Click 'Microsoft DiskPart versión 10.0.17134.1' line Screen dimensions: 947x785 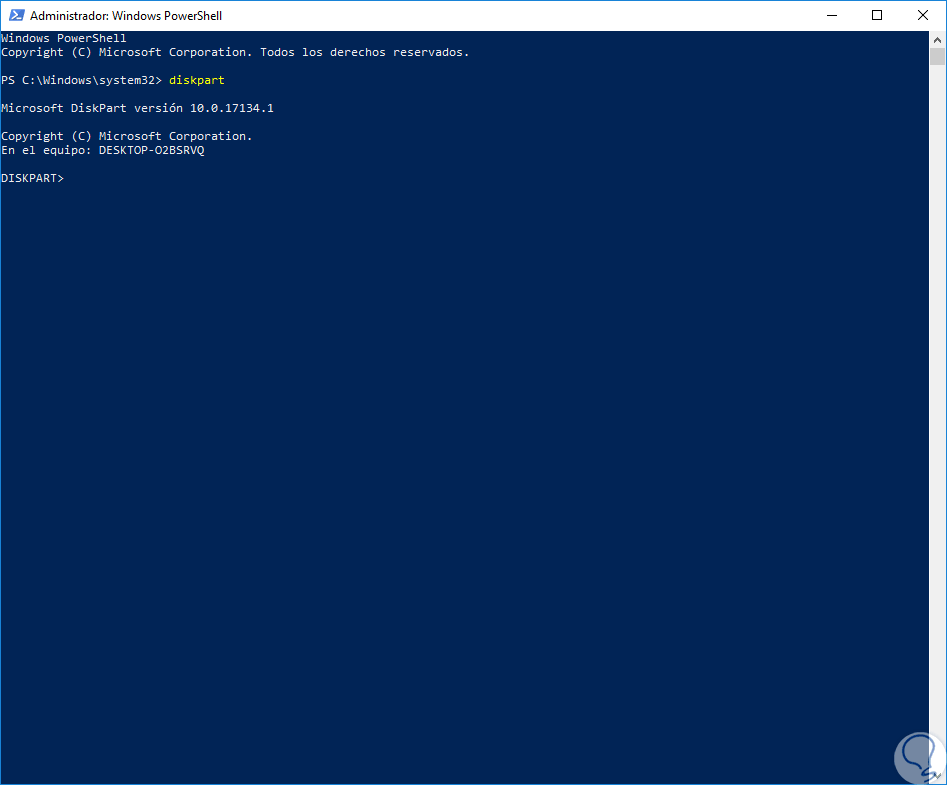tap(137, 108)
